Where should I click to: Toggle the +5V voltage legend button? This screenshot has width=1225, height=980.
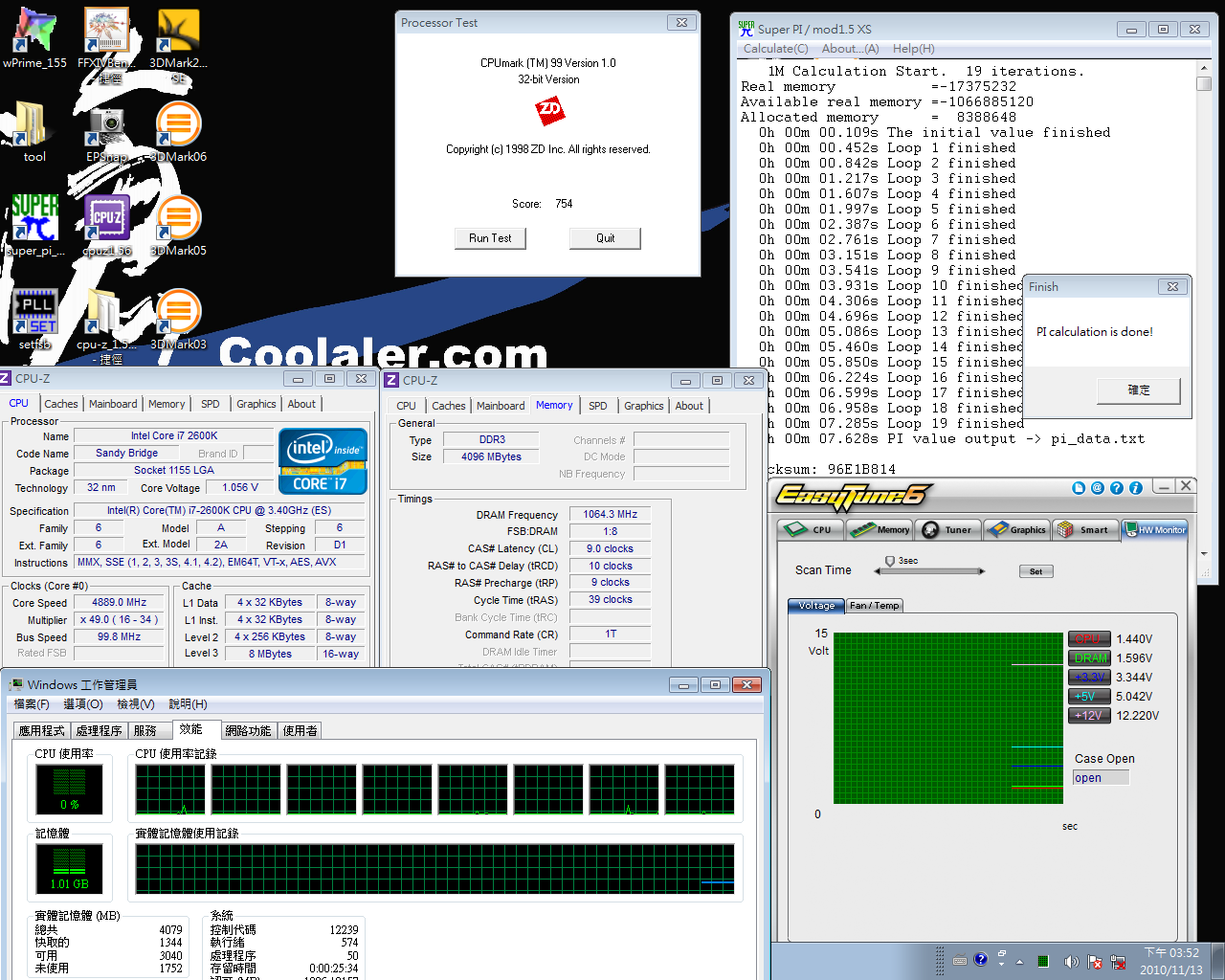pyautogui.click(x=1089, y=697)
